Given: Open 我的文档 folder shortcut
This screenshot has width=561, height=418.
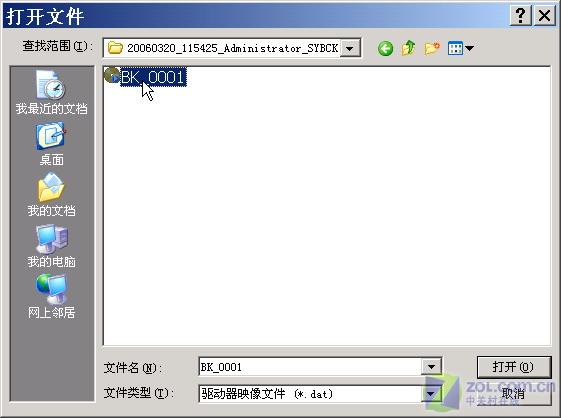Looking at the screenshot, I should (52, 195).
